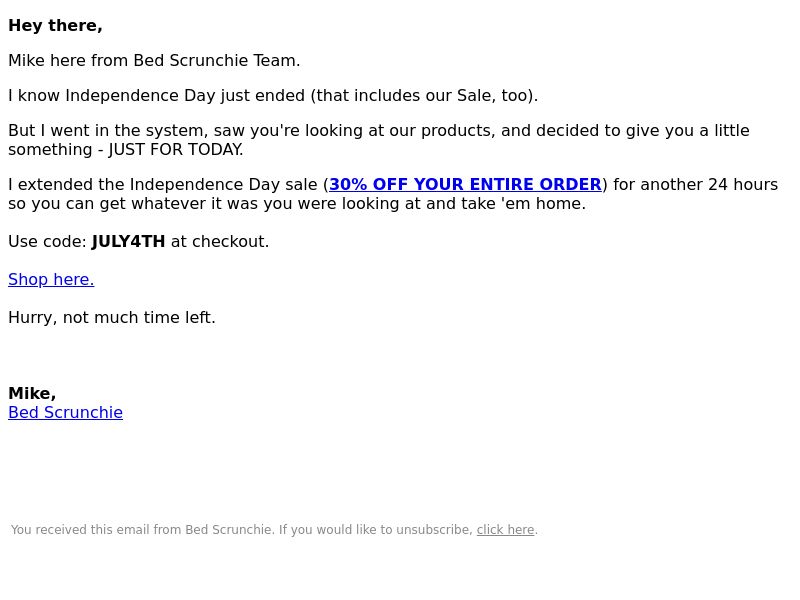Click the Mike here from Bed Scrunchie Team line
Screen dimensions: 800x600
(154, 60)
